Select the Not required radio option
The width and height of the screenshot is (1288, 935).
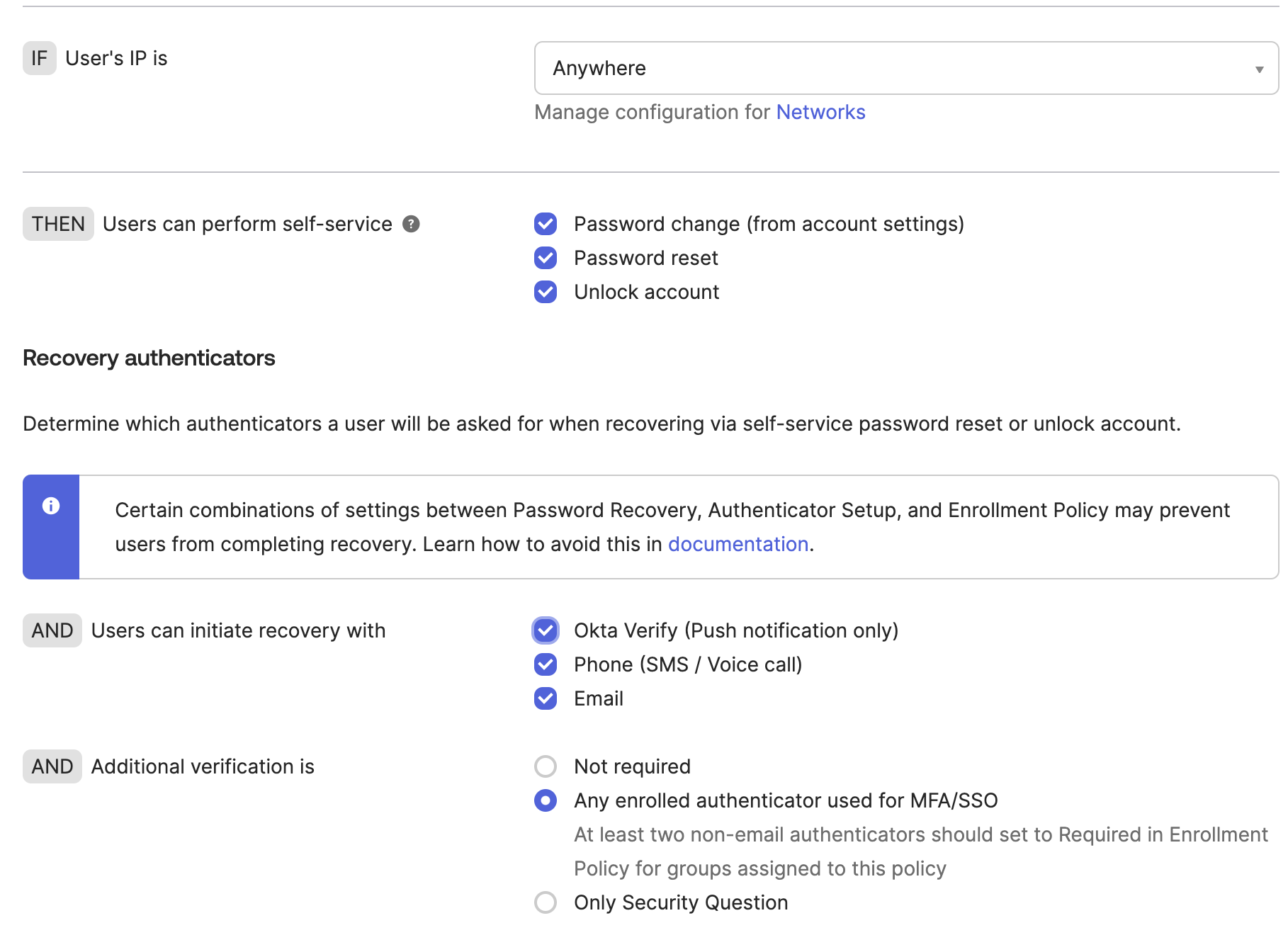click(x=546, y=766)
